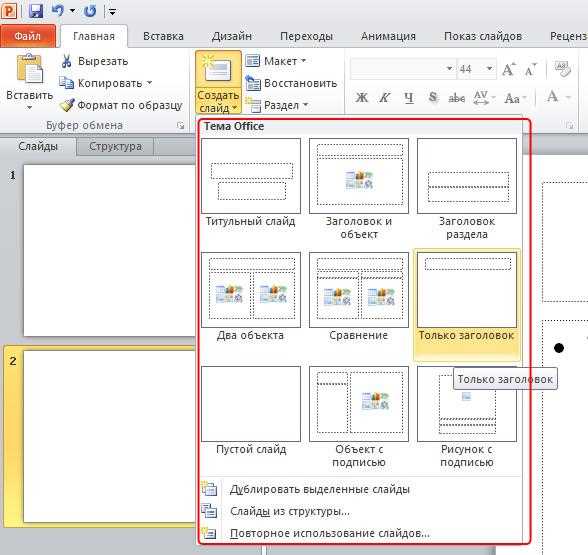Image resolution: width=588 pixels, height=555 pixels.
Task: Expand the Вставить paste options arrow
Action: pos(30,108)
